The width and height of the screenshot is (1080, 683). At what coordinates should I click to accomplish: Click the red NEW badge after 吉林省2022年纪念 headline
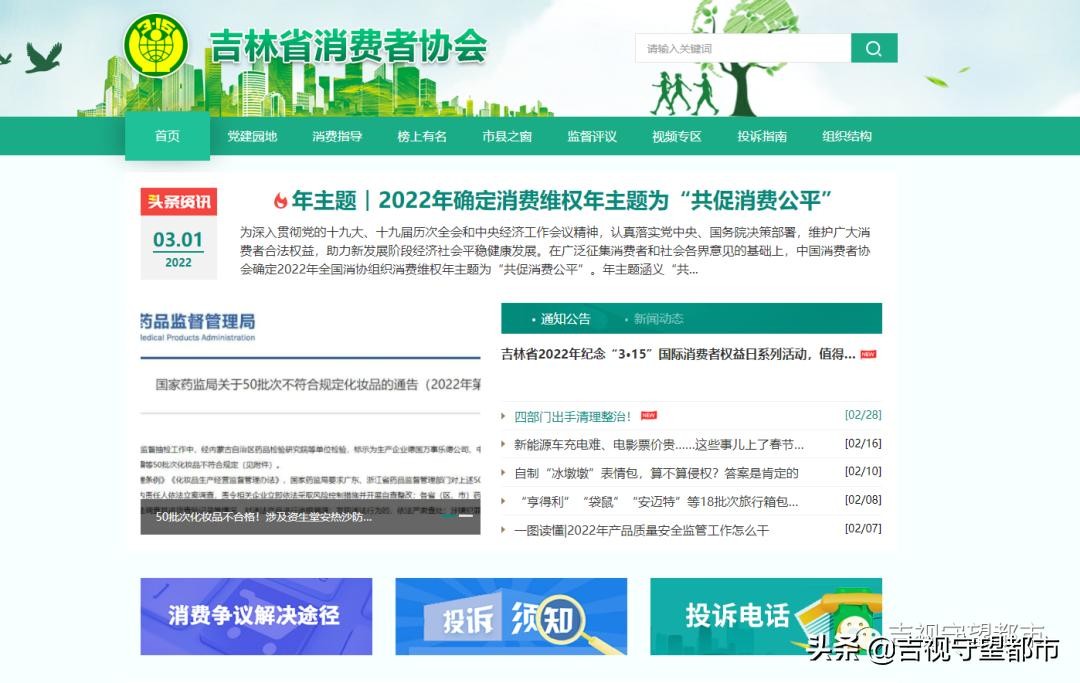[x=868, y=354]
